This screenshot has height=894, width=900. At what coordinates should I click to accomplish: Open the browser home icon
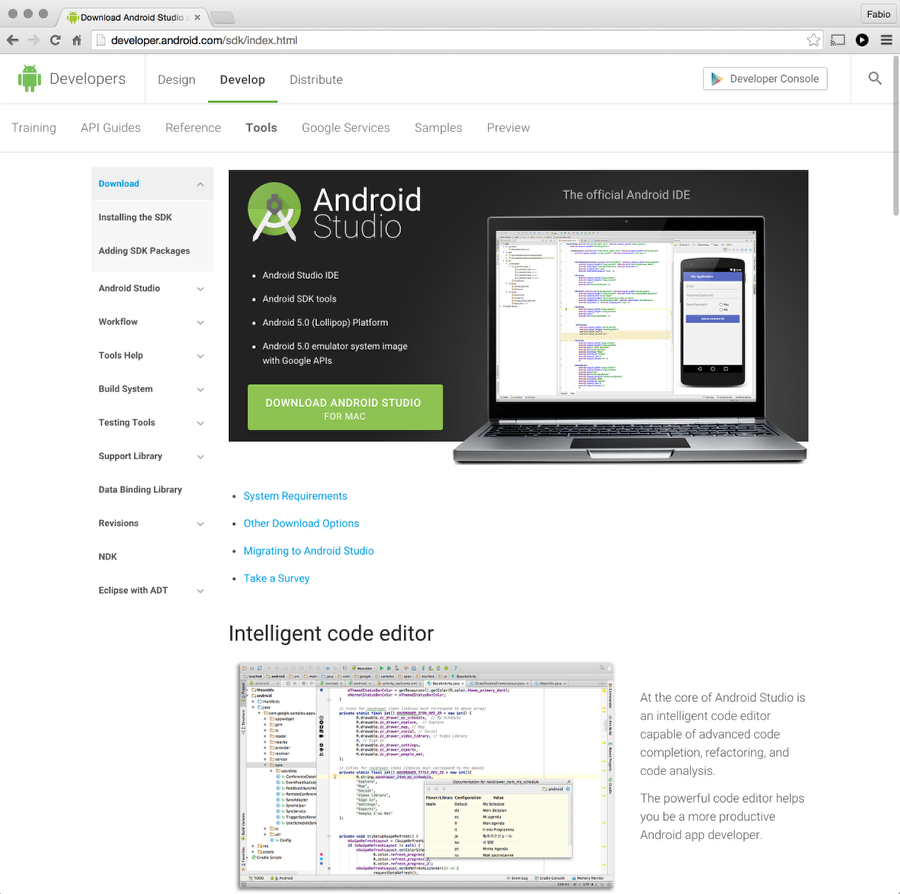pyautogui.click(x=76, y=40)
